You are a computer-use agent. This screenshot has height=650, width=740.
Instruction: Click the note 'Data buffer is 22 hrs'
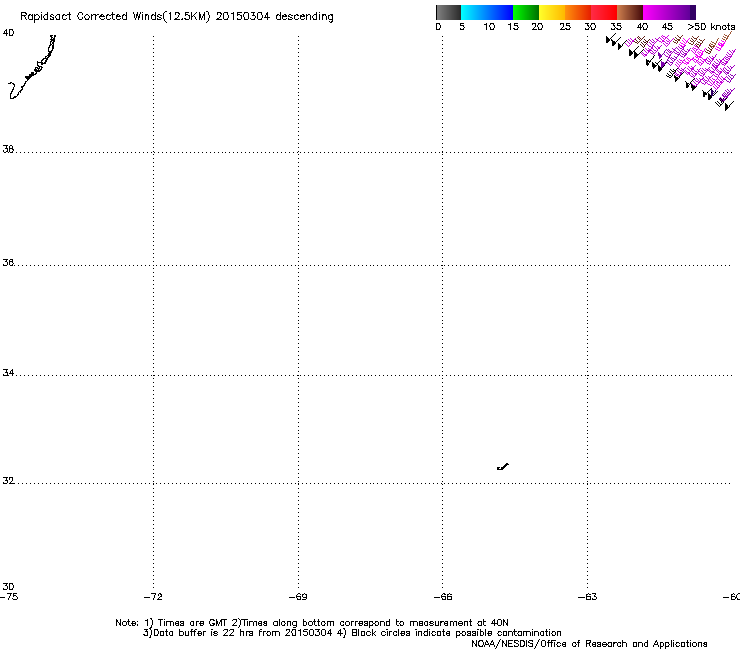pos(199,633)
